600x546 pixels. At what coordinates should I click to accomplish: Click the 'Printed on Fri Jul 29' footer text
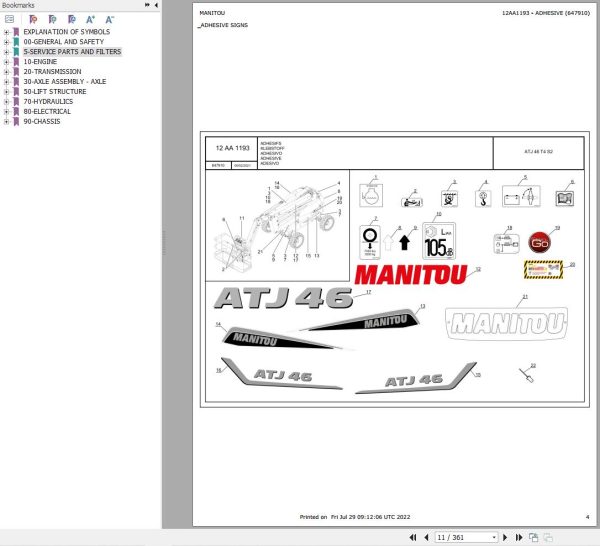pos(355,517)
